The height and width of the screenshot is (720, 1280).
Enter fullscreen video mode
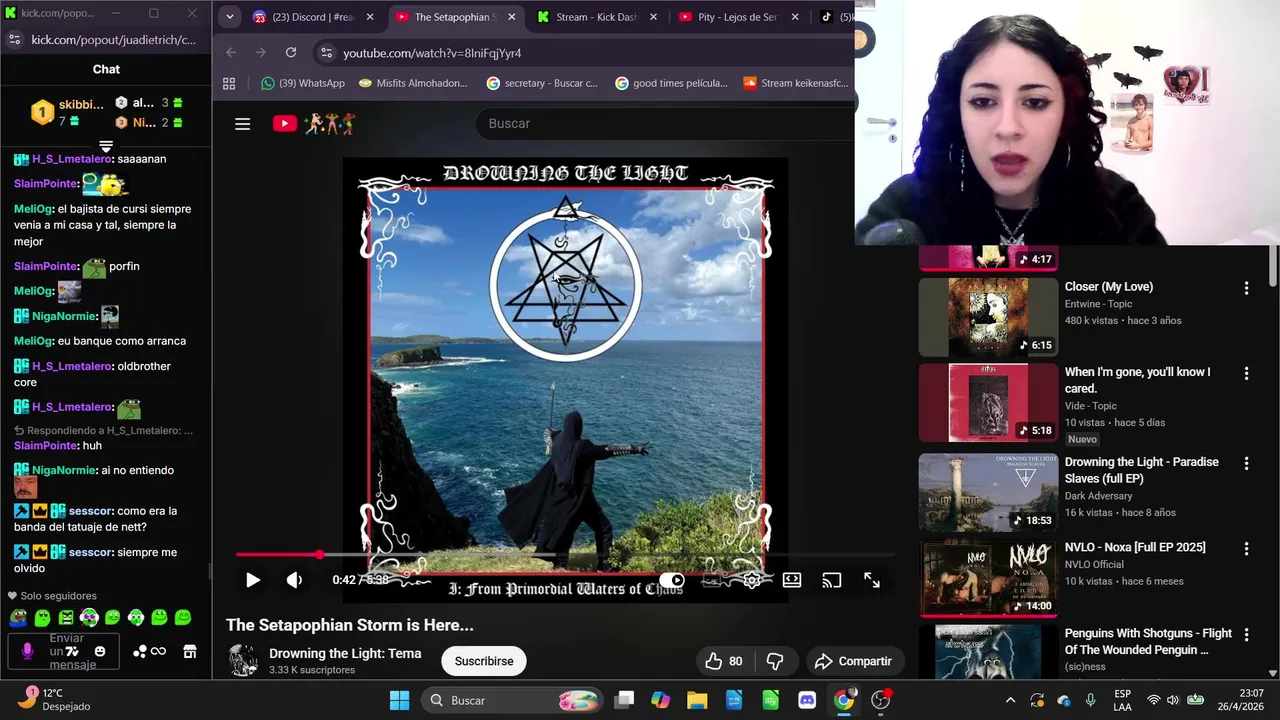pos(872,580)
